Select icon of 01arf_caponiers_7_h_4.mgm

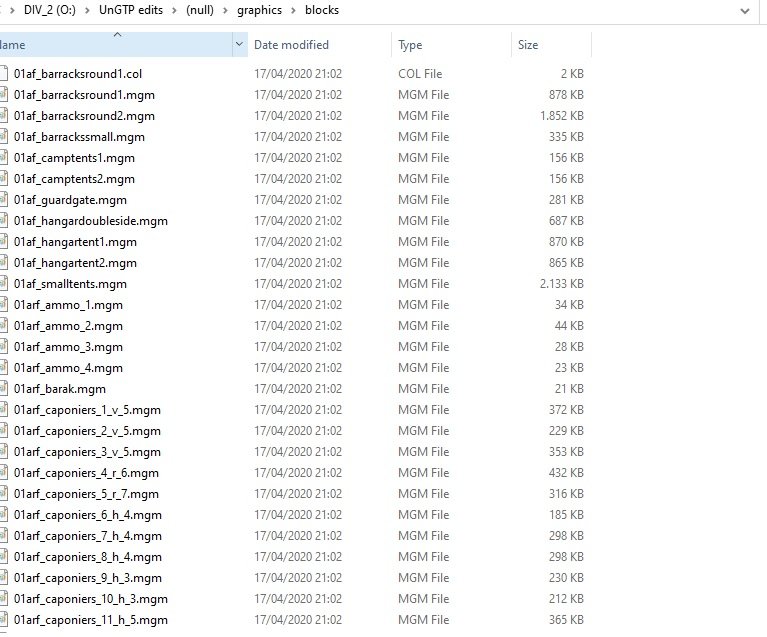click(x=4, y=536)
